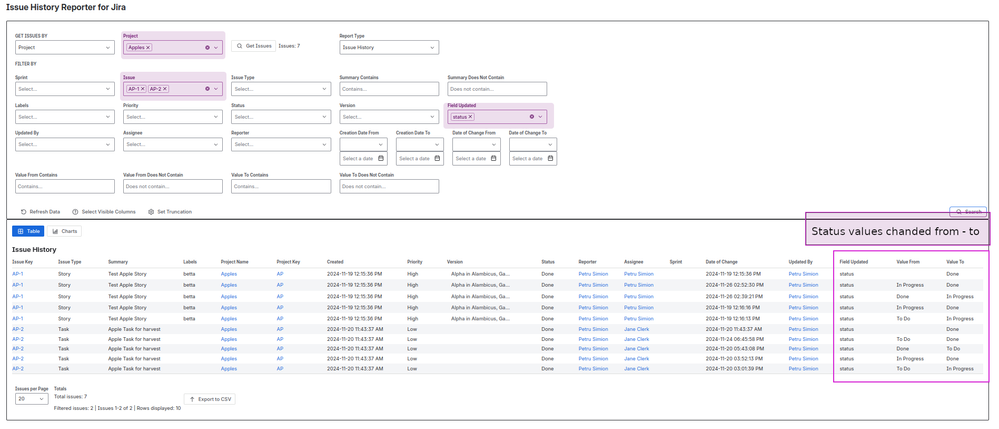This screenshot has height=429, width=999.
Task: Remove the AP-2 chip from Issue filter
Action: coord(165,89)
